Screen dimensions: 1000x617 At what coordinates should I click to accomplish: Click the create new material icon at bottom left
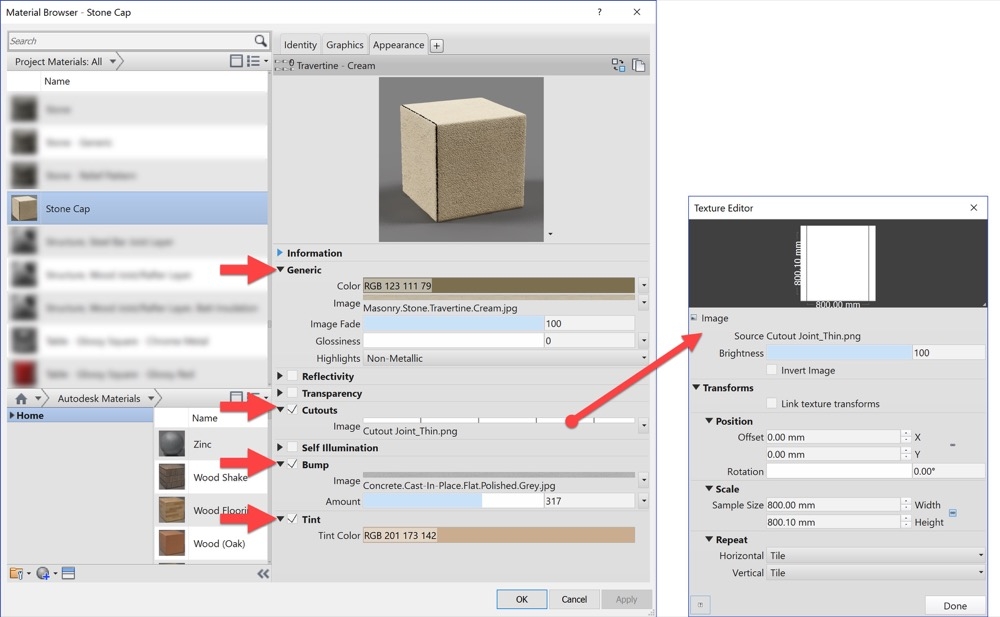(17, 573)
